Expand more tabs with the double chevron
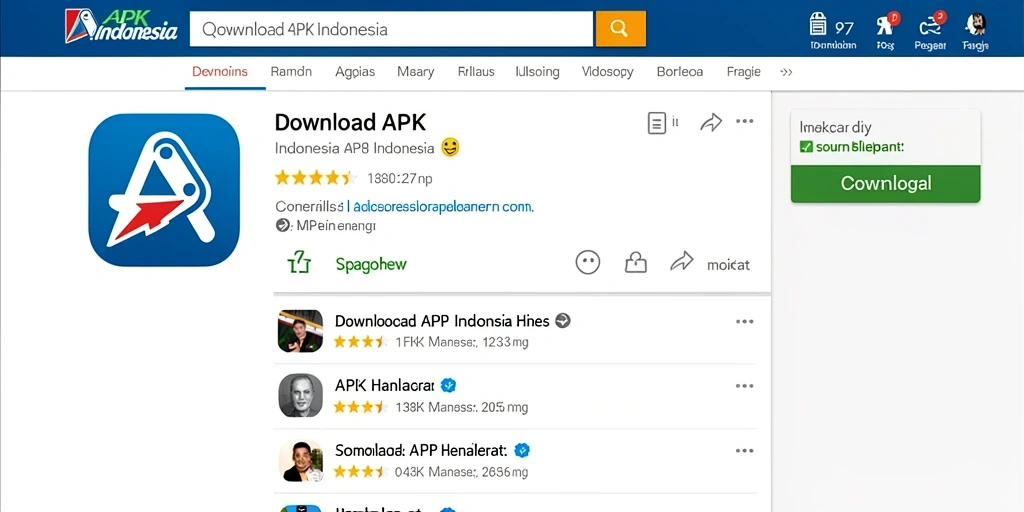Viewport: 1024px width, 512px height. (x=786, y=72)
